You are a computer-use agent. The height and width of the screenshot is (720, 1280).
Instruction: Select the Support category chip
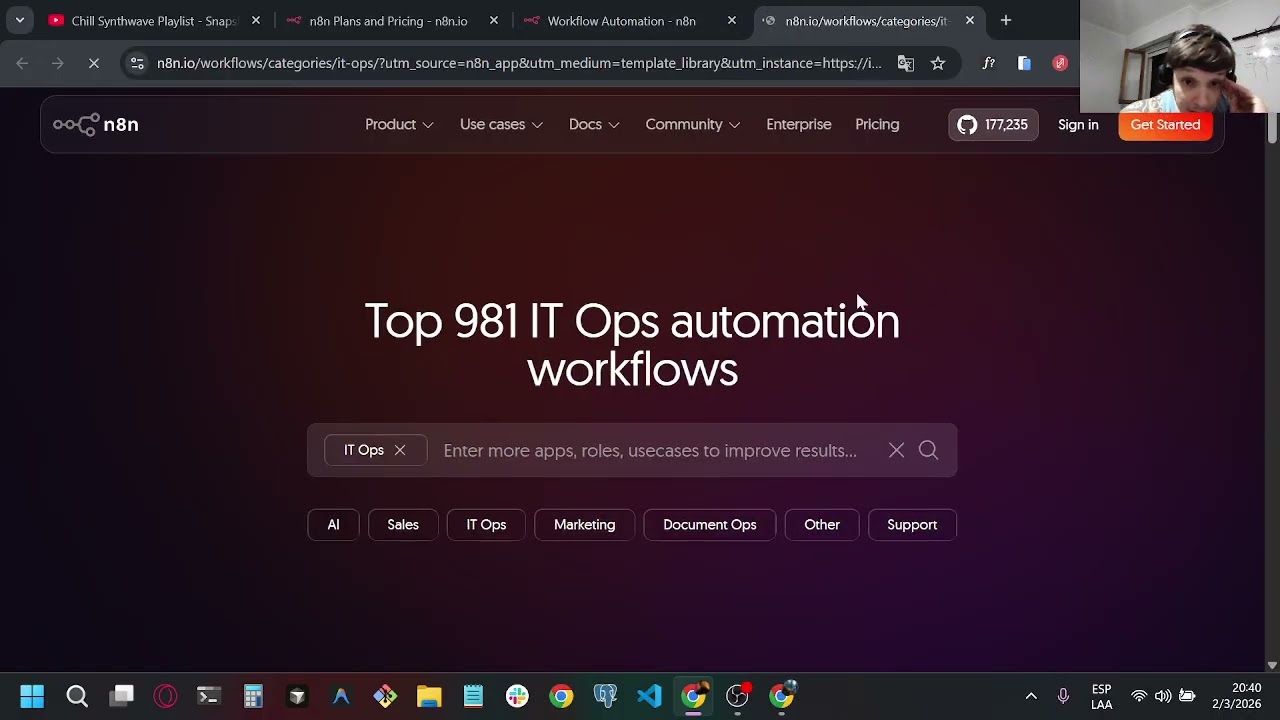[x=912, y=525]
